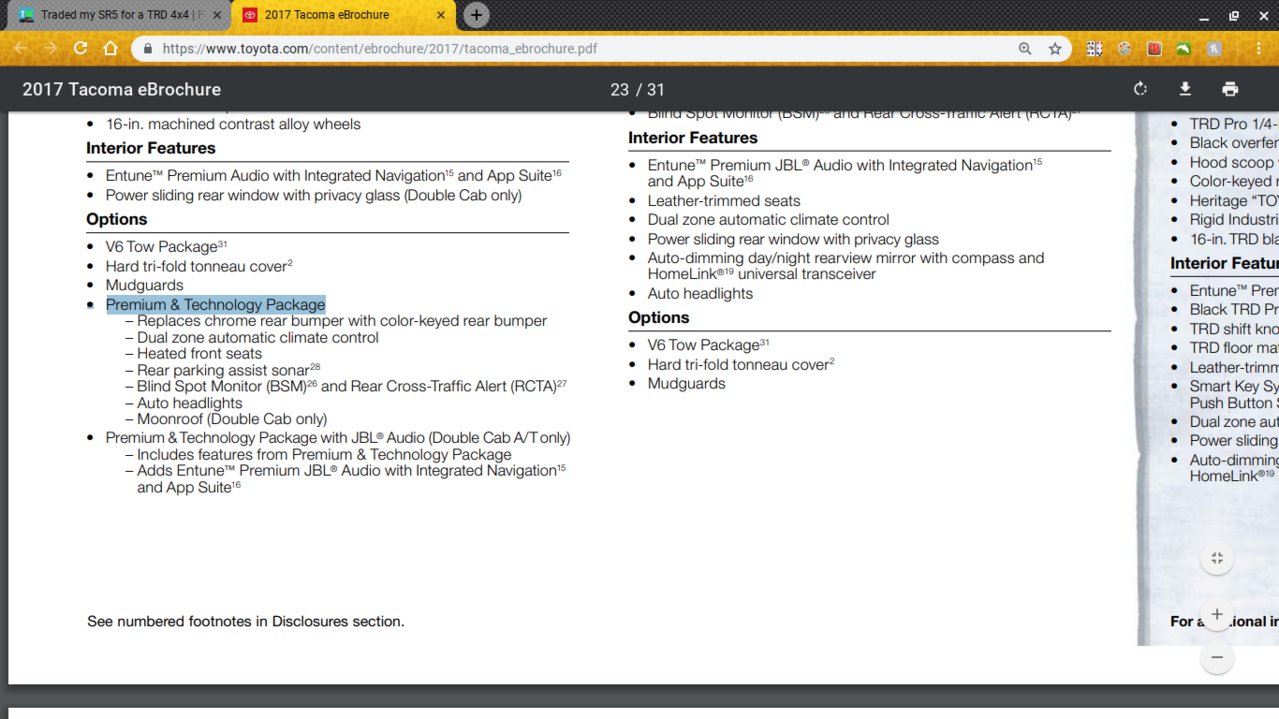The height and width of the screenshot is (719, 1279).
Task: Click the 2017 Tacoma eBrochure PDF title
Action: pos(122,90)
